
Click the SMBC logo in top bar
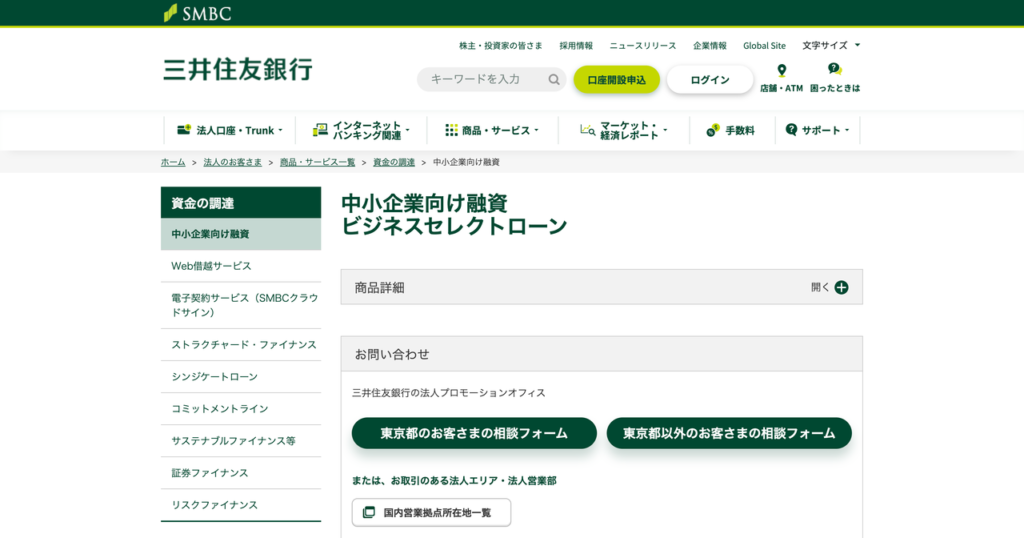click(197, 13)
